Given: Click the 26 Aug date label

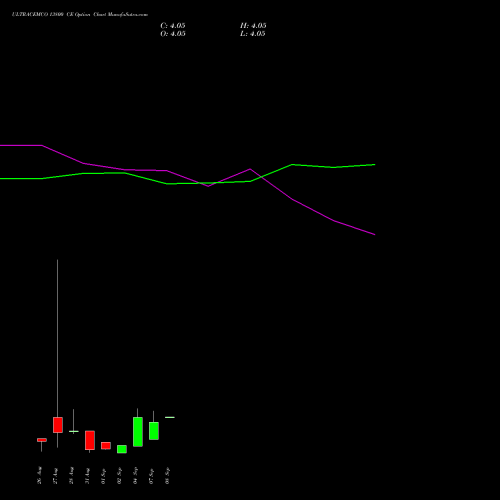Looking at the screenshot, I should point(40,475).
